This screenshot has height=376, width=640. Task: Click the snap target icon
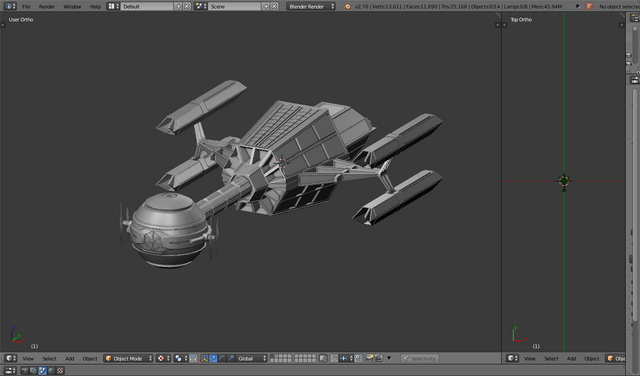point(358,358)
